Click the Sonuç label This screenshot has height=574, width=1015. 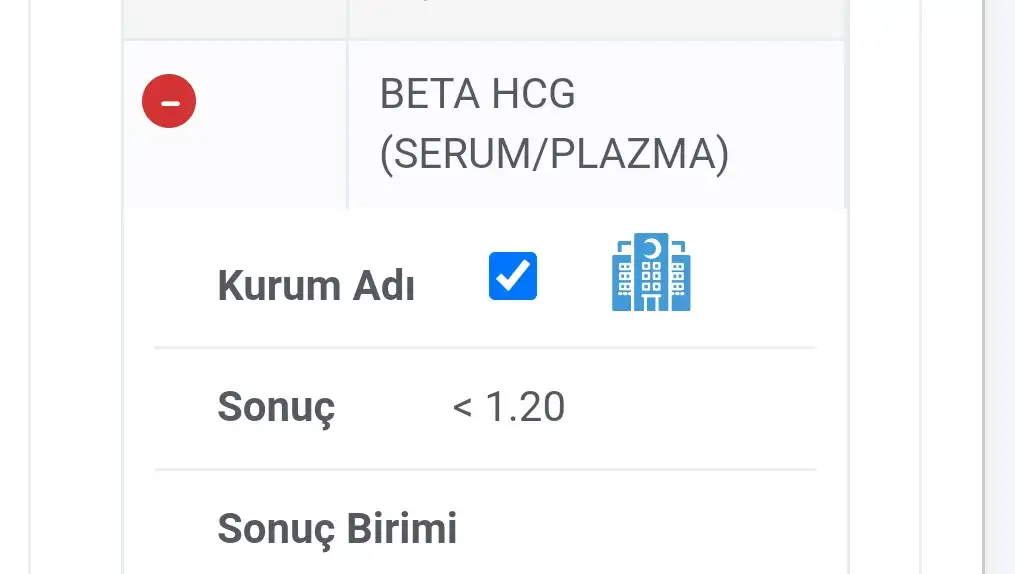point(276,408)
